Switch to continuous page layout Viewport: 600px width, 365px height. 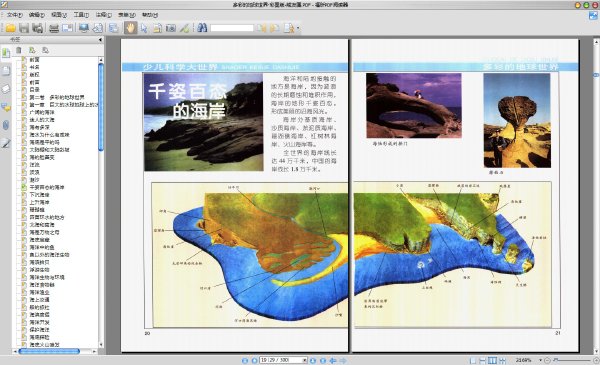tap(483, 360)
